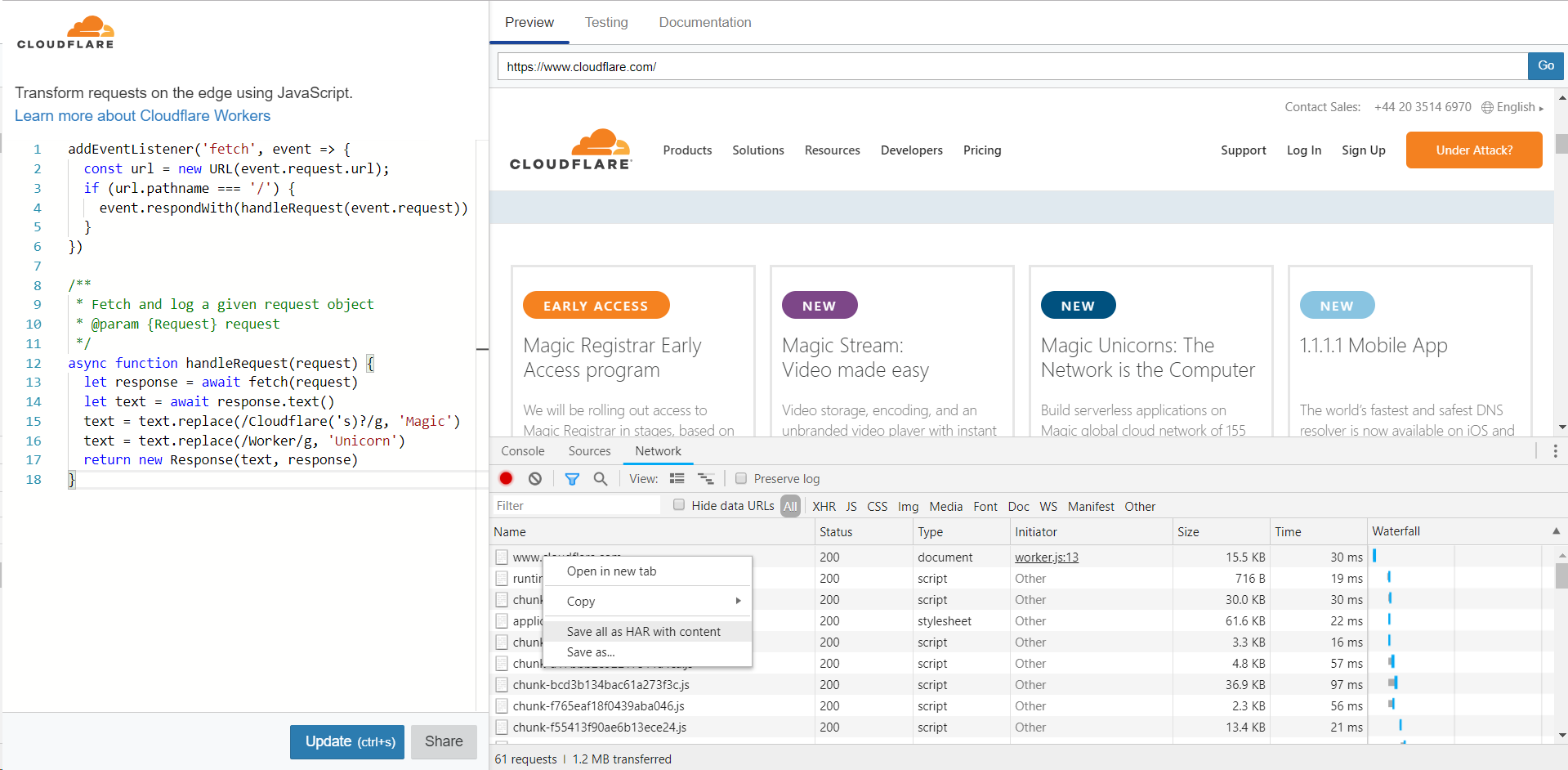Click file icon of chunk-bcd3b134bac61a273f3c.js row
The height and width of the screenshot is (770, 1568).
click(502, 685)
